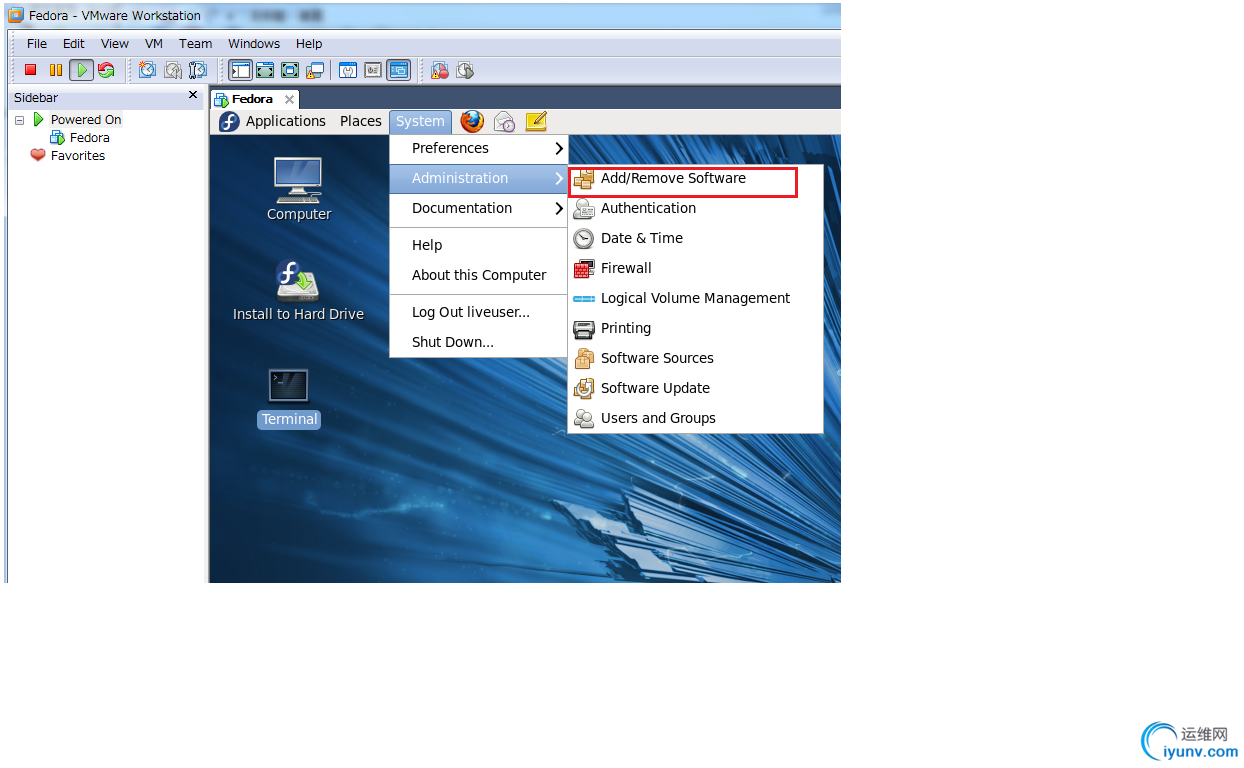Open Users and Groups
Image resolution: width=1244 pixels, height=768 pixels.
click(695, 418)
